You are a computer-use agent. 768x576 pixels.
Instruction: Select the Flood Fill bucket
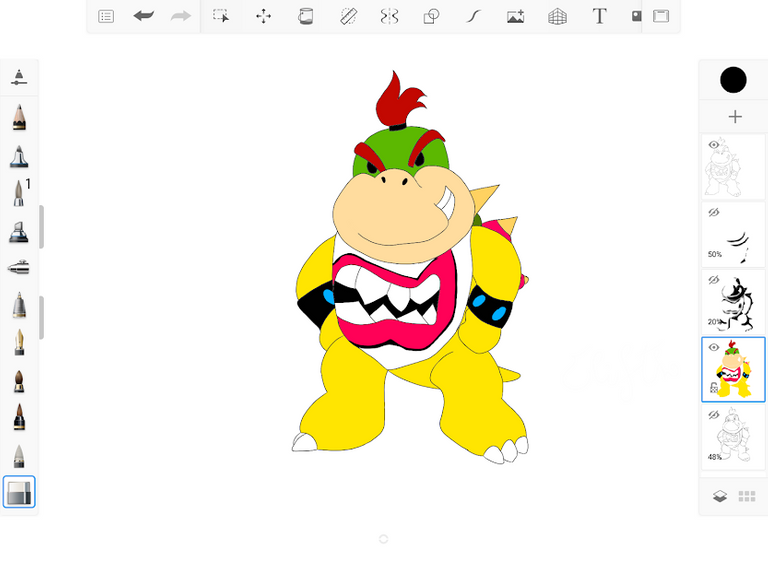(306, 16)
